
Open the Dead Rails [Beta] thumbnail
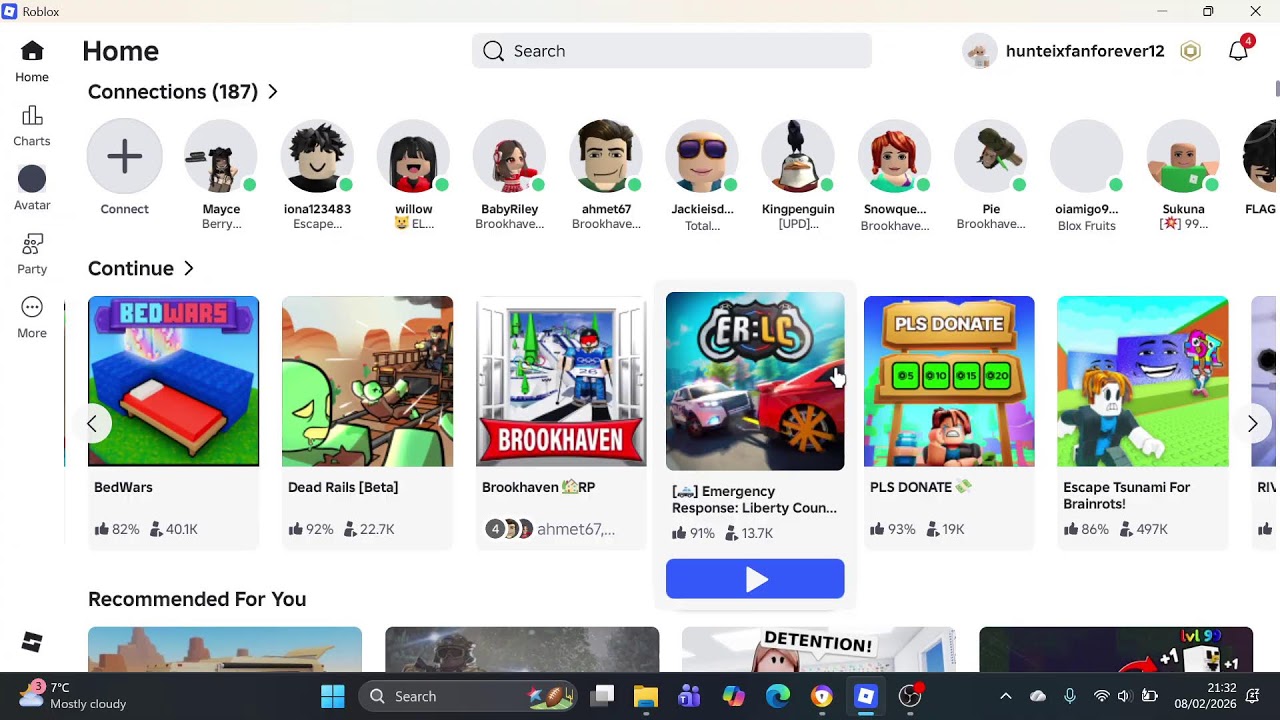point(367,381)
